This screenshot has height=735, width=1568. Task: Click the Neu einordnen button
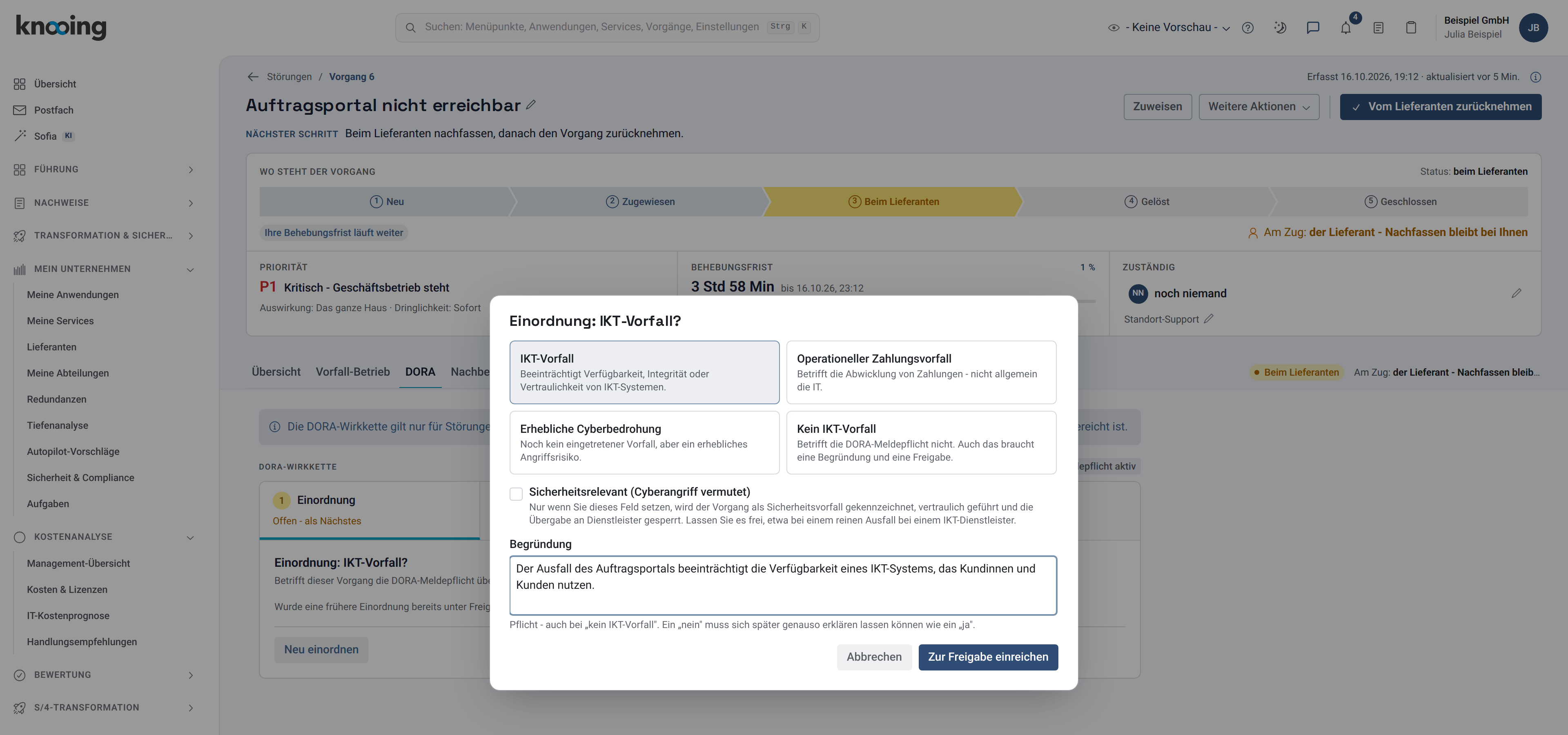[321, 650]
